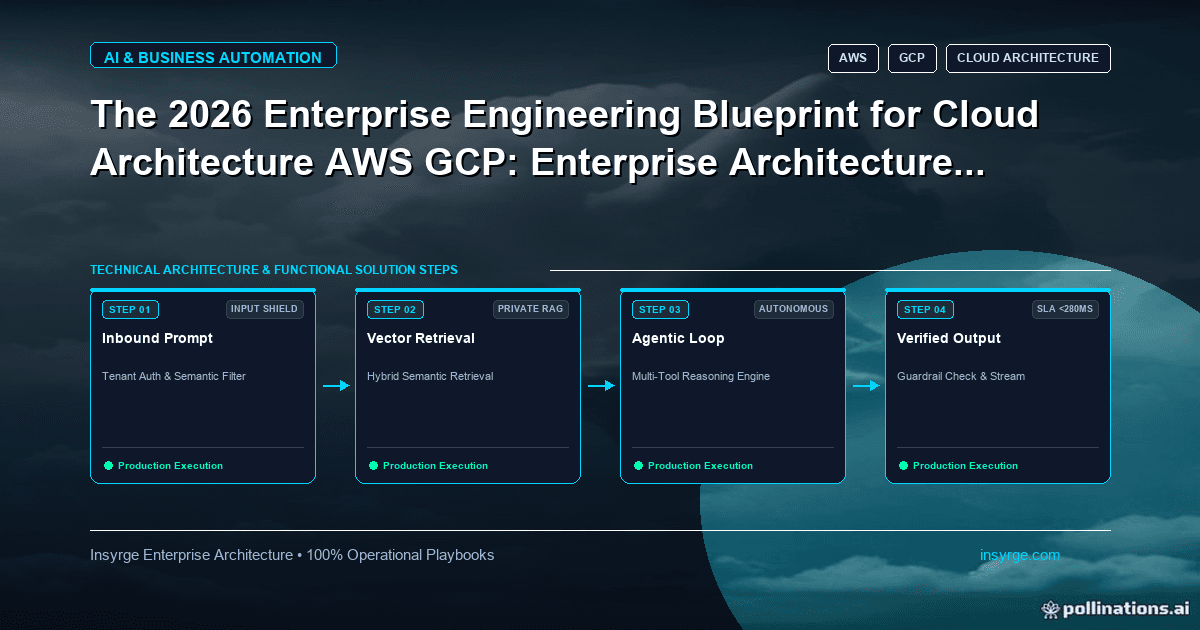This screenshot has height=630, width=1200.
Task: Click Production Execution in Agentic Loop card
Action: [x=700, y=466]
